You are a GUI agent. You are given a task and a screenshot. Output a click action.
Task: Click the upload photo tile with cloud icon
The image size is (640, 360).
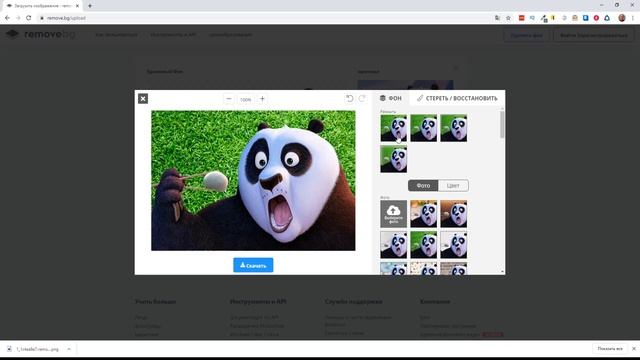point(393,213)
